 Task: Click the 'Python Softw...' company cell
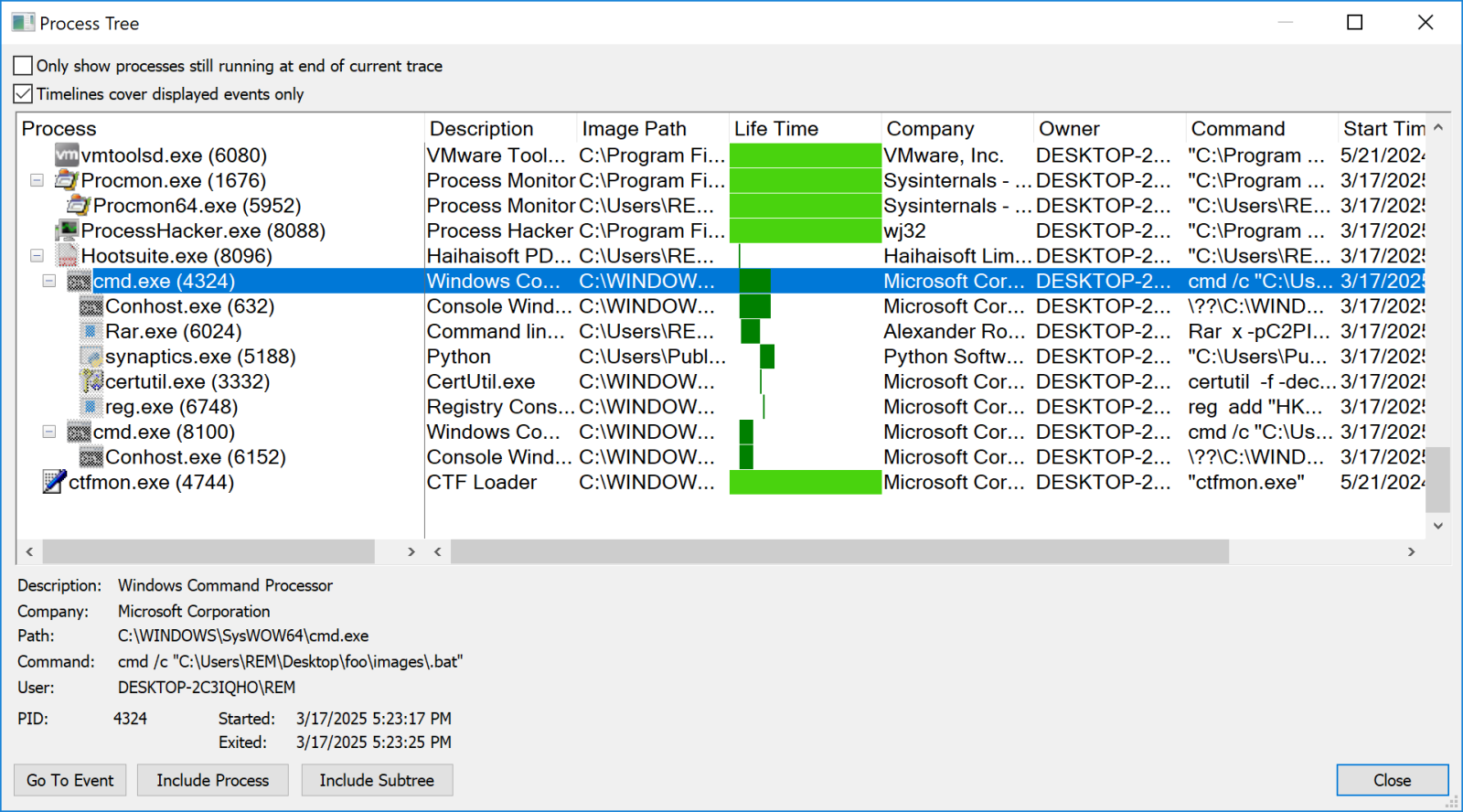954,356
